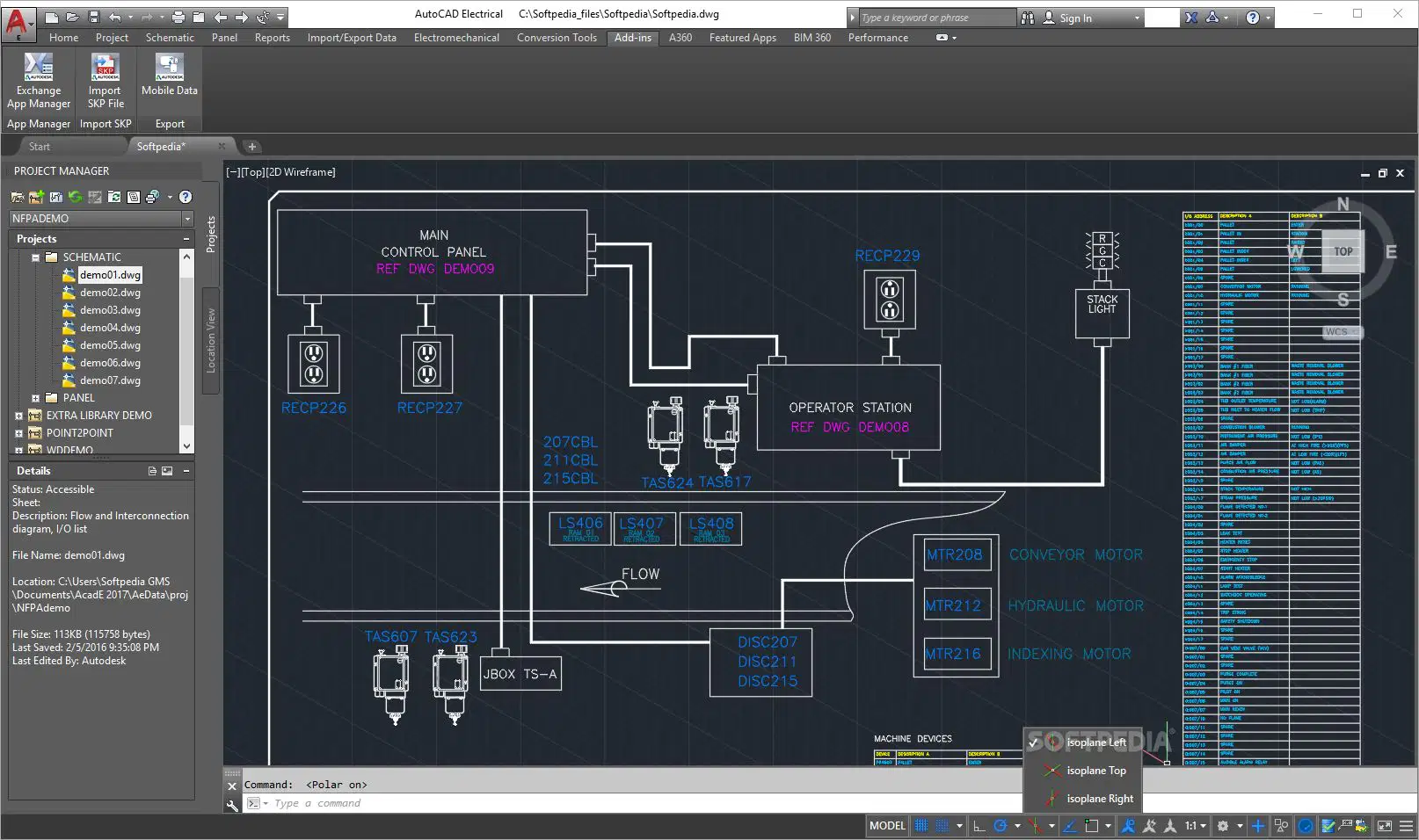Viewport: 1419px width, 840px height.
Task: Open the status bar customization menu icon
Action: coord(1406,826)
